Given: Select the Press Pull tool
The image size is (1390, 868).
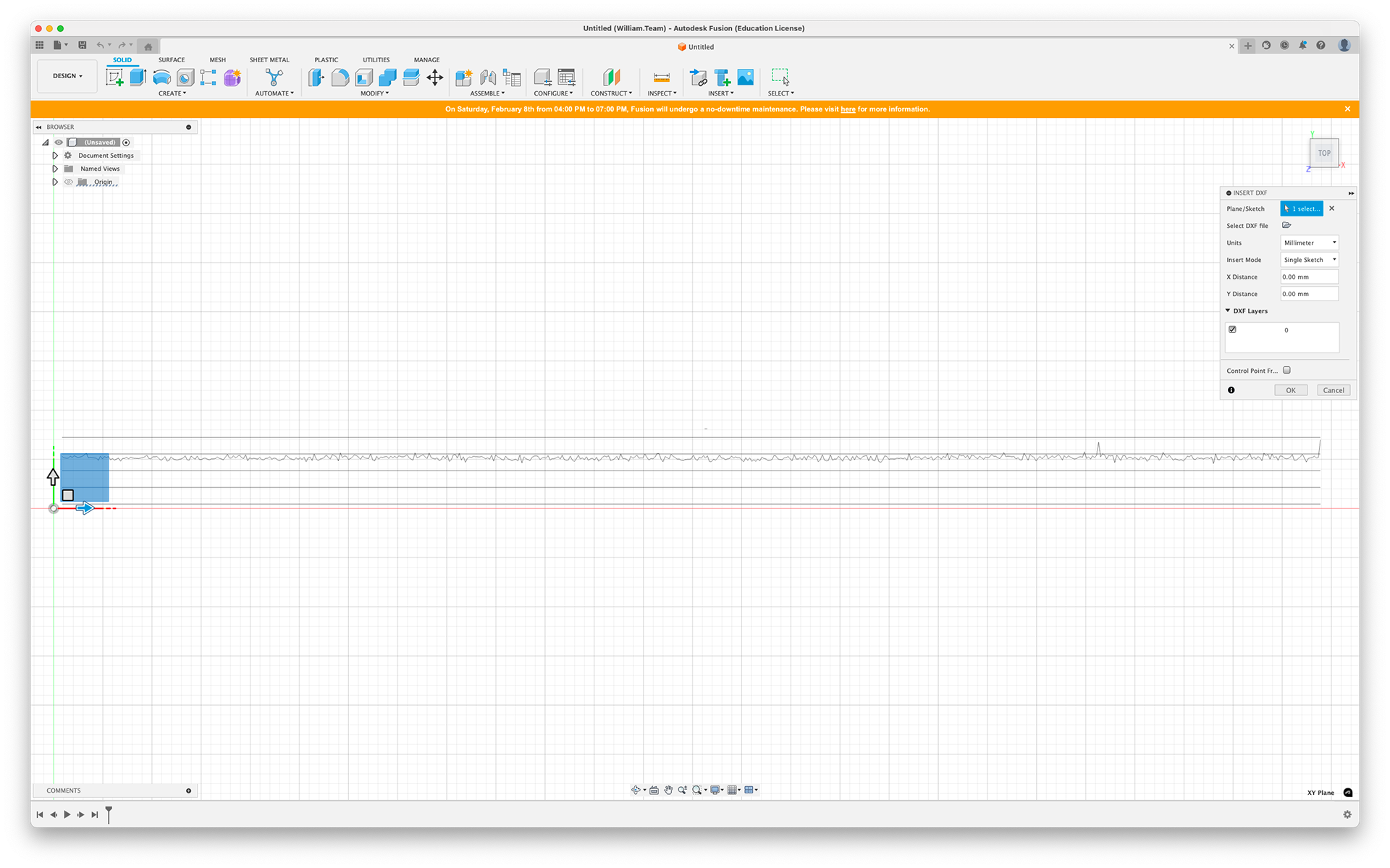Looking at the screenshot, I should (316, 77).
